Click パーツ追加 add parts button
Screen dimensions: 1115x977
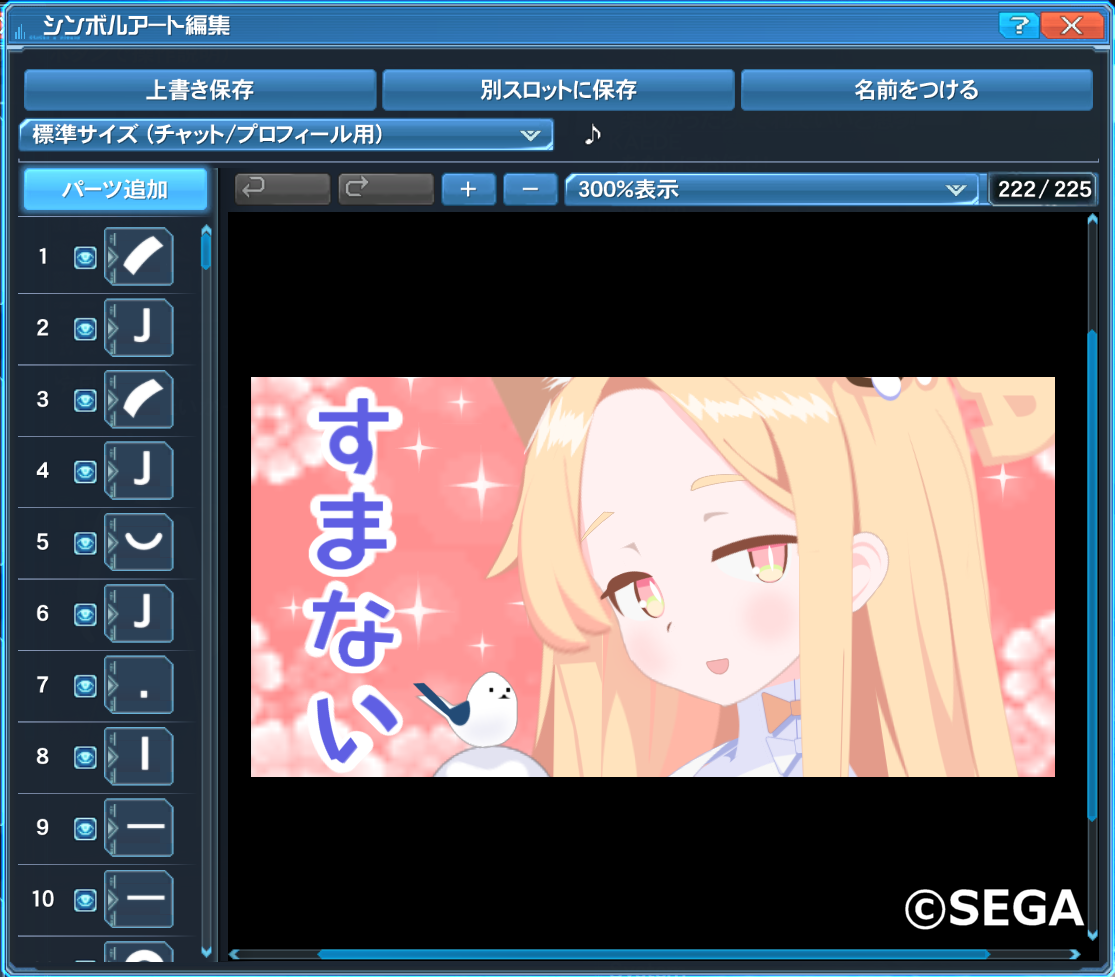coord(115,189)
